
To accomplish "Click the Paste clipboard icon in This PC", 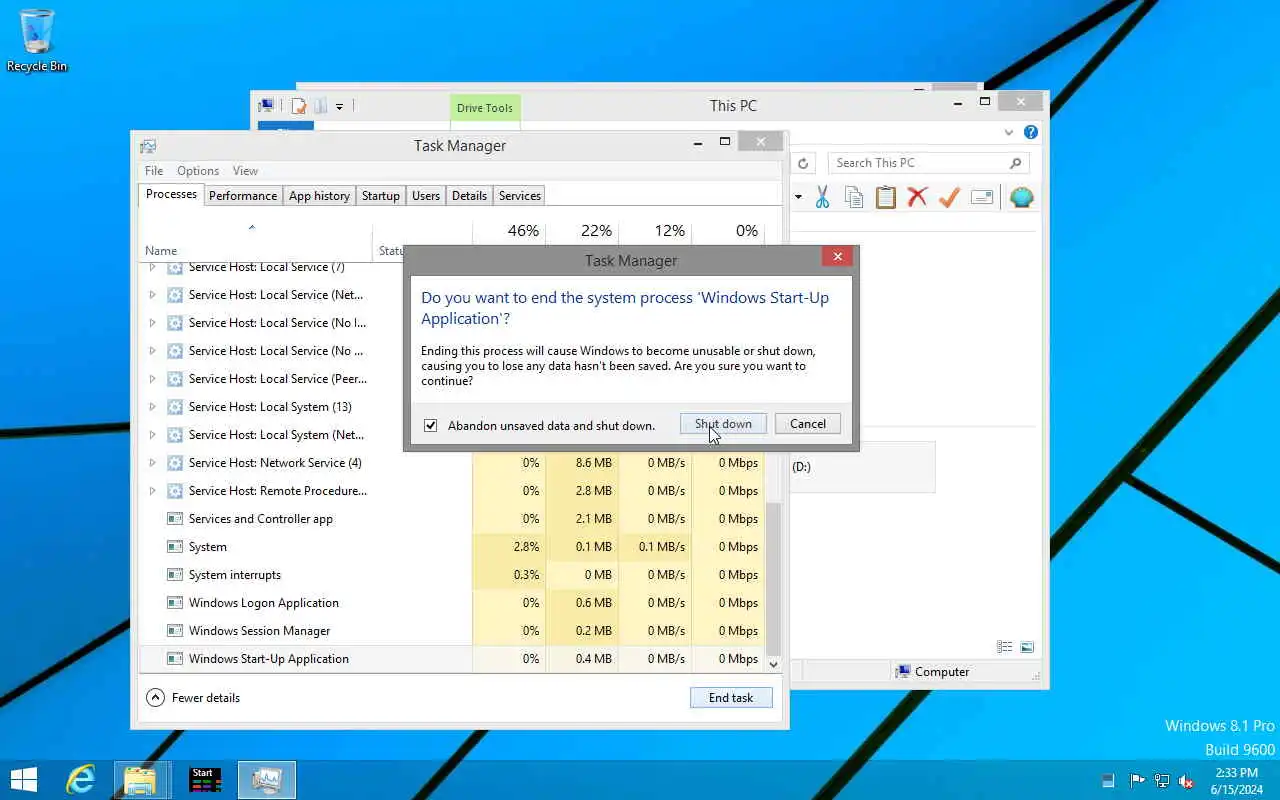I will tap(886, 197).
